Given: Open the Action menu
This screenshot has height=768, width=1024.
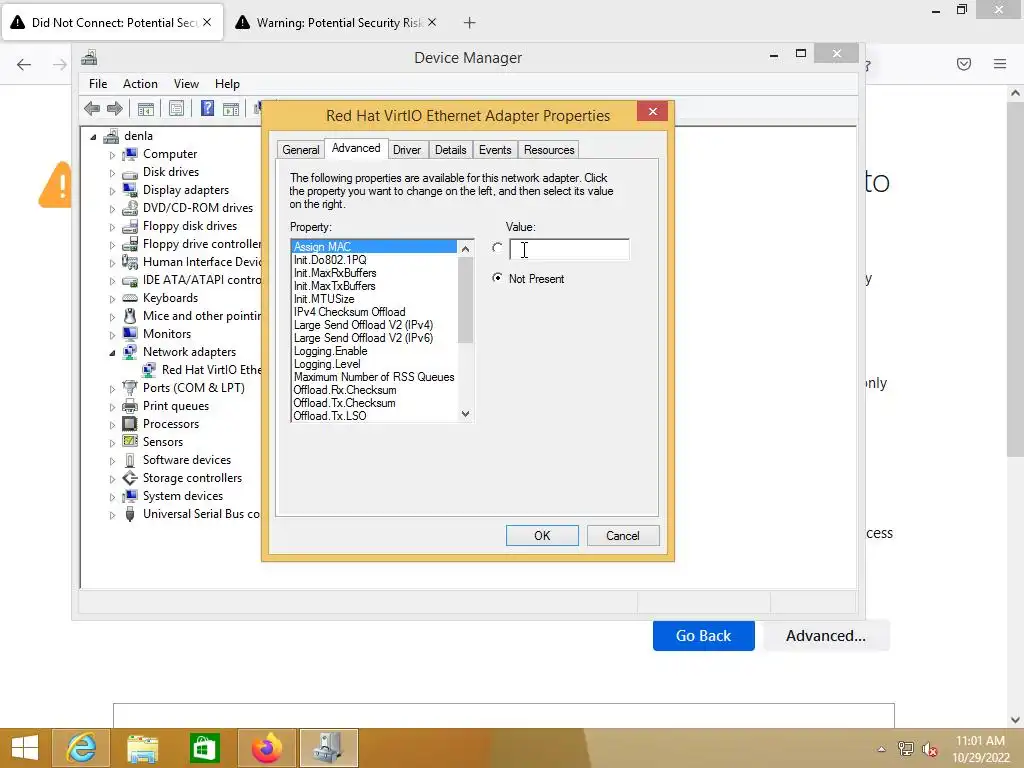Looking at the screenshot, I should coord(140,84).
